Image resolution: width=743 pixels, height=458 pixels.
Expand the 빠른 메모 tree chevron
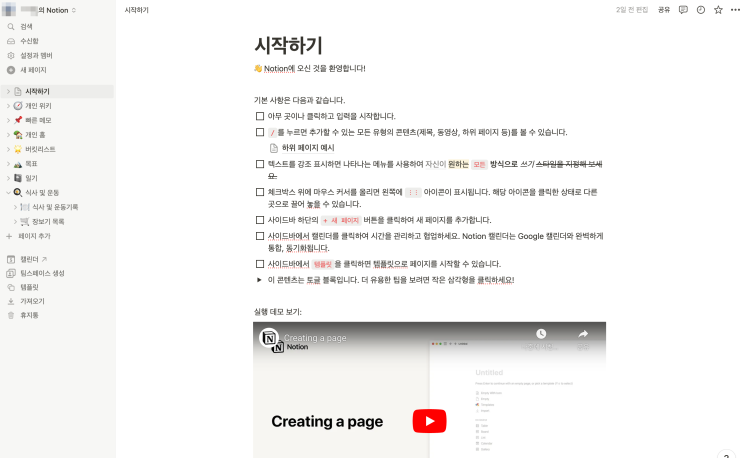click(x=8, y=120)
